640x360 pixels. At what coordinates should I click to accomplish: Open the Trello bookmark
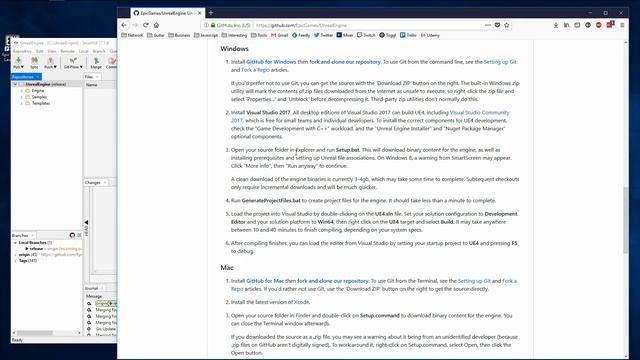click(408, 35)
